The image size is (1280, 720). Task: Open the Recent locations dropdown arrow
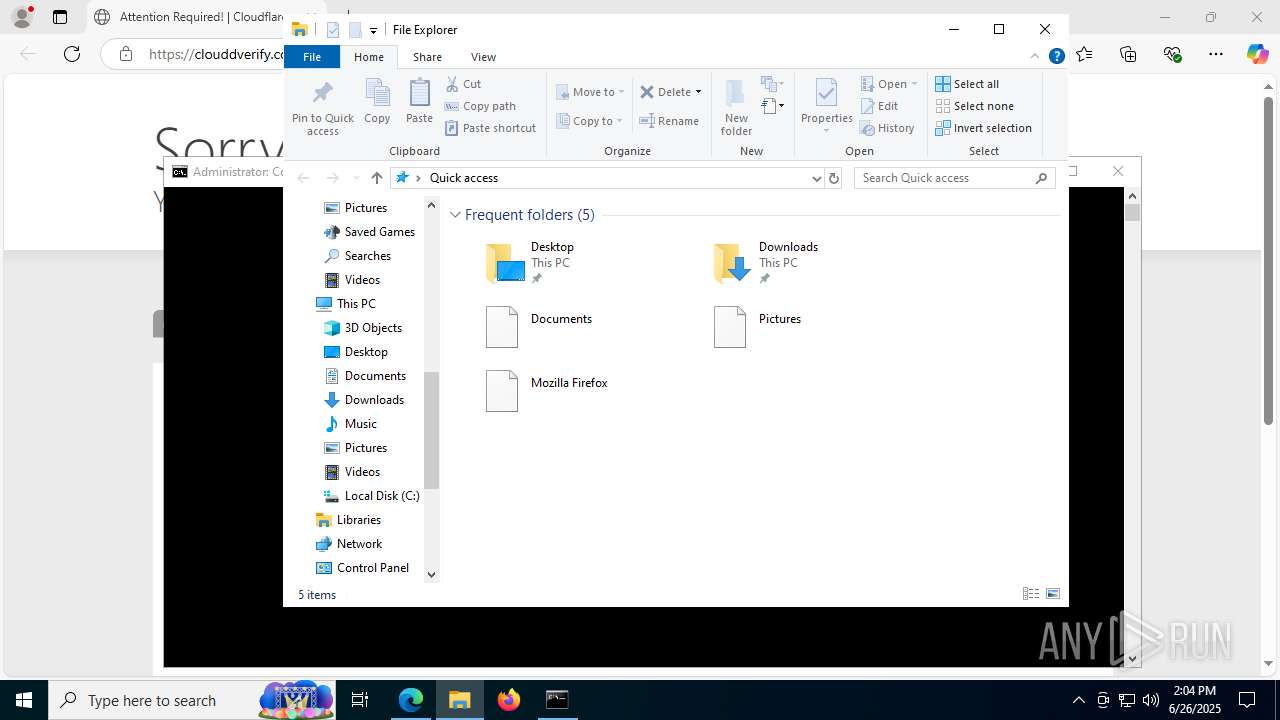click(x=355, y=178)
